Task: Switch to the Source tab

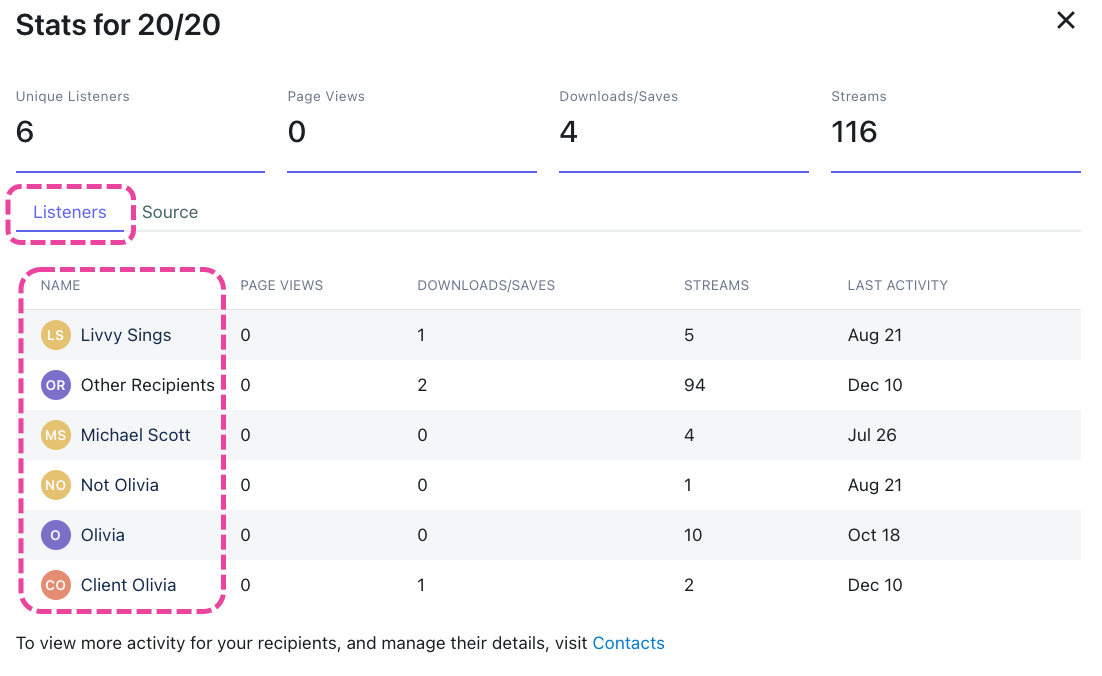Action: 170,212
